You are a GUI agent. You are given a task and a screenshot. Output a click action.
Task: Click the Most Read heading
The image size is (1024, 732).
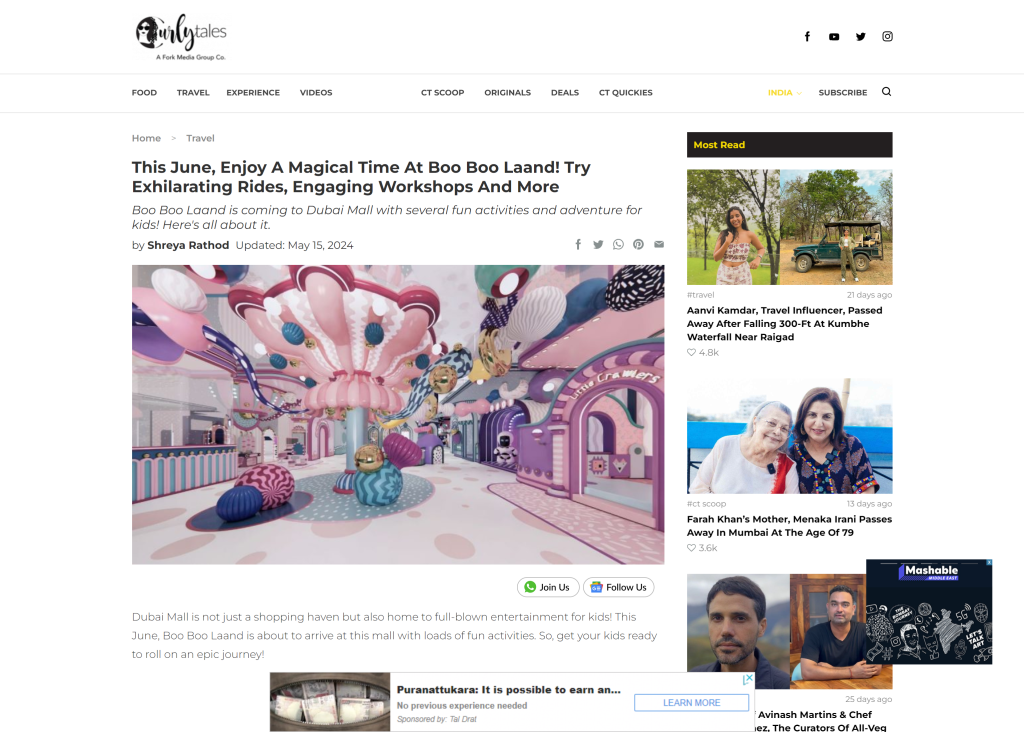click(719, 145)
